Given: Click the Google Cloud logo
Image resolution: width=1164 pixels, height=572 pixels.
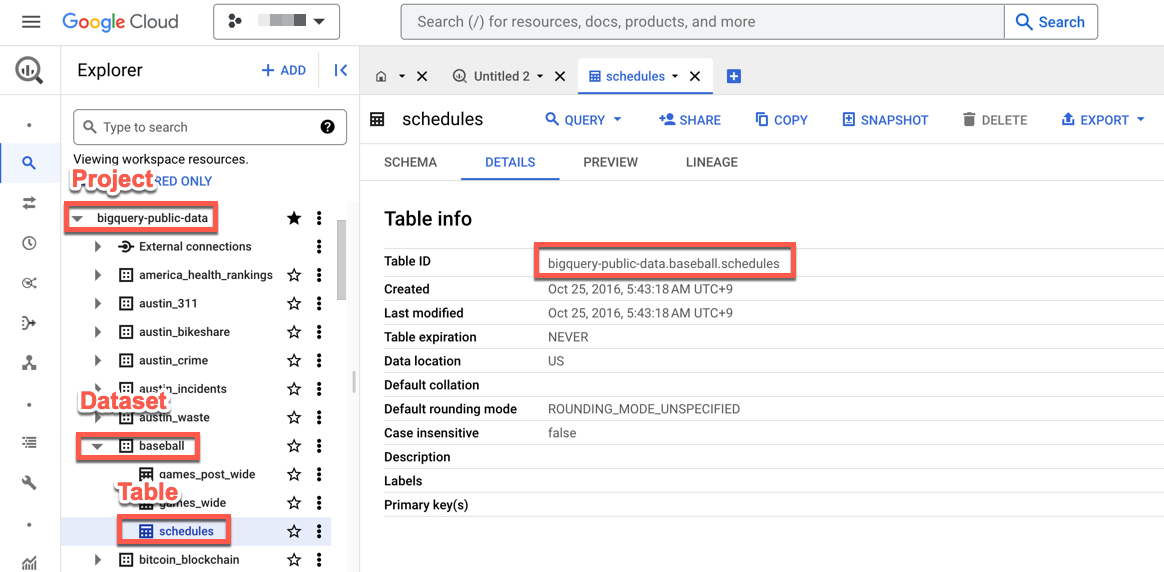Looking at the screenshot, I should (120, 22).
